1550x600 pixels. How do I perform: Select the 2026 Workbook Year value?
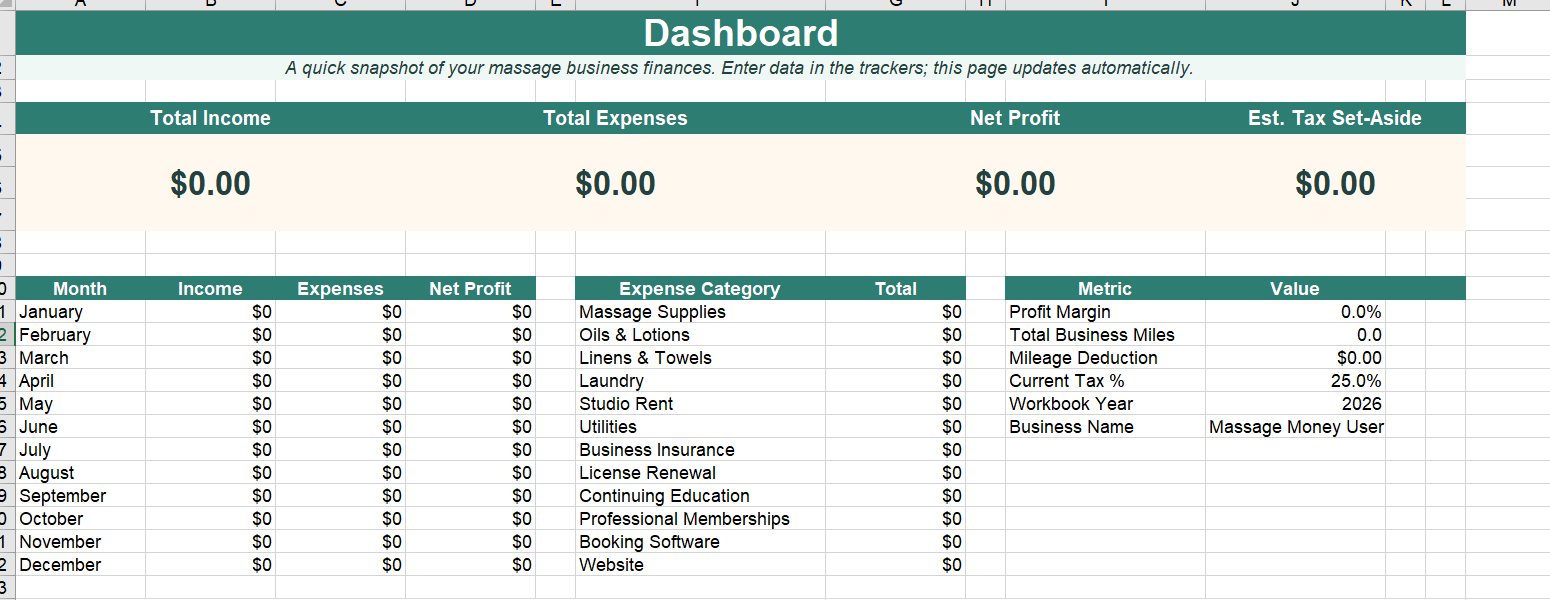pyautogui.click(x=1295, y=404)
